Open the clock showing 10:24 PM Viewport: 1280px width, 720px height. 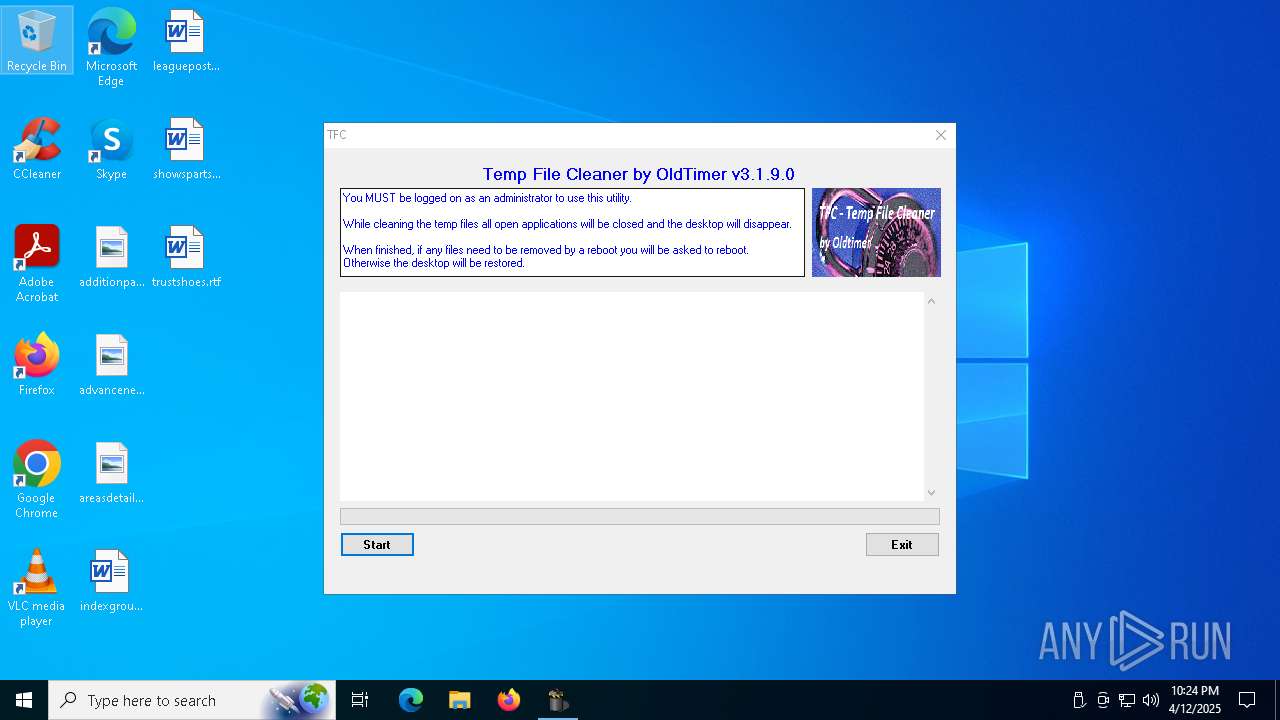1195,700
